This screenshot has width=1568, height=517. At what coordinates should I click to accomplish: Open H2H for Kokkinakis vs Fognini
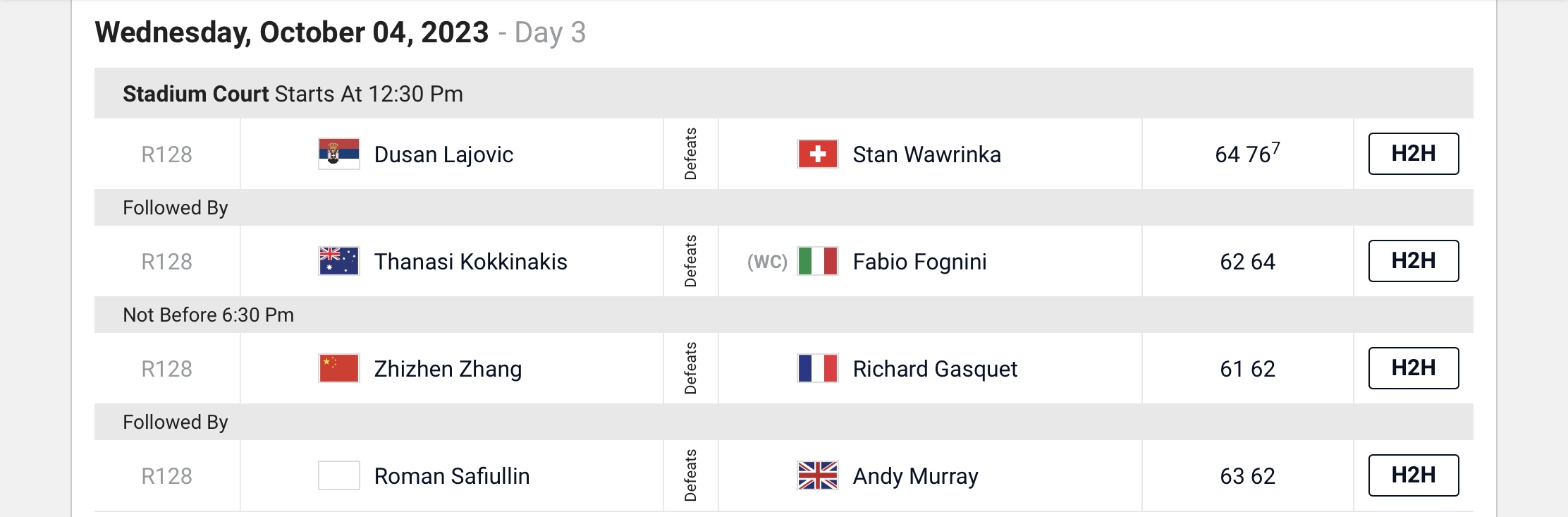[1414, 261]
